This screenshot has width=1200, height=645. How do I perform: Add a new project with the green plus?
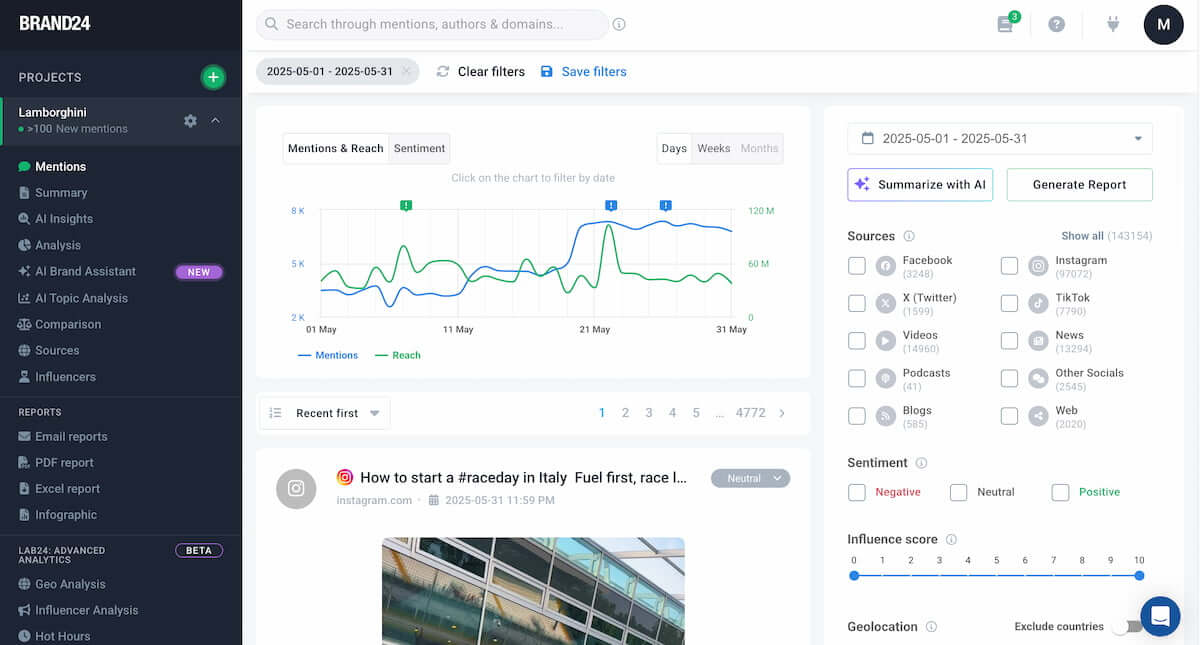213,76
